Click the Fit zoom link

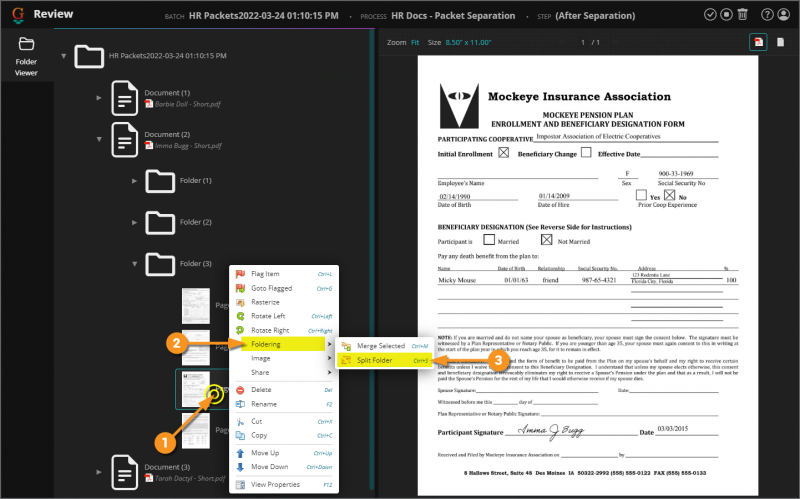click(x=415, y=42)
